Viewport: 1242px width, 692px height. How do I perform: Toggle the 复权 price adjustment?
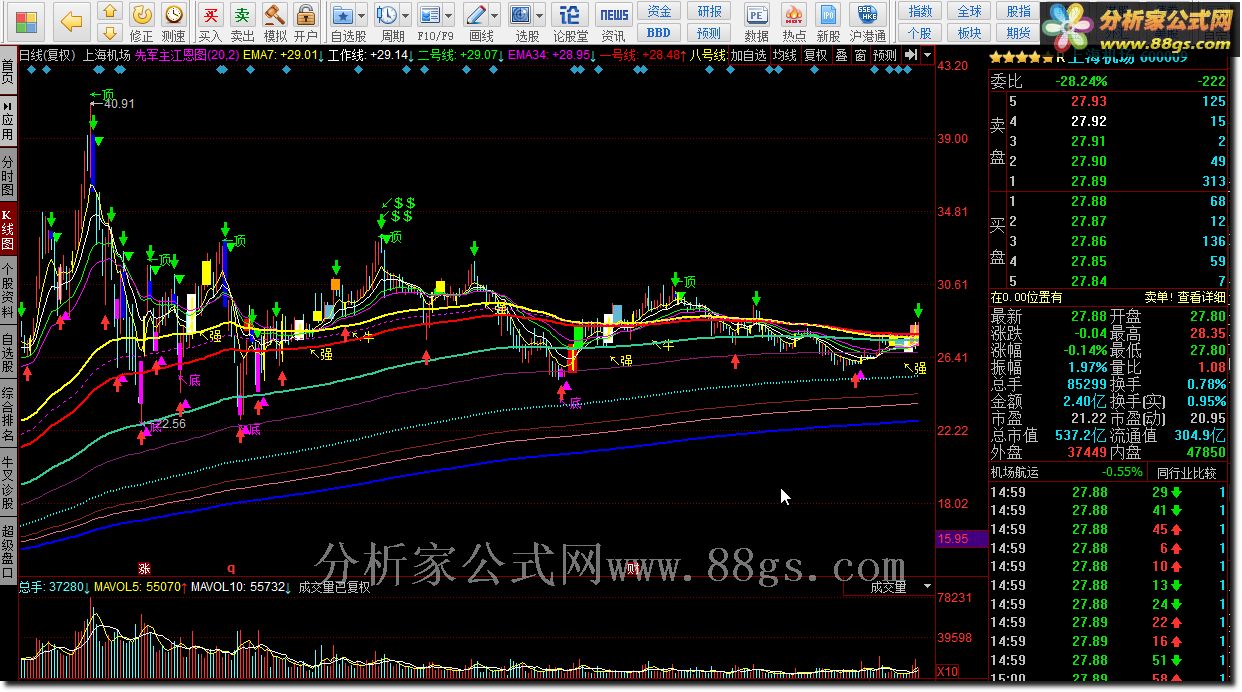[x=816, y=55]
